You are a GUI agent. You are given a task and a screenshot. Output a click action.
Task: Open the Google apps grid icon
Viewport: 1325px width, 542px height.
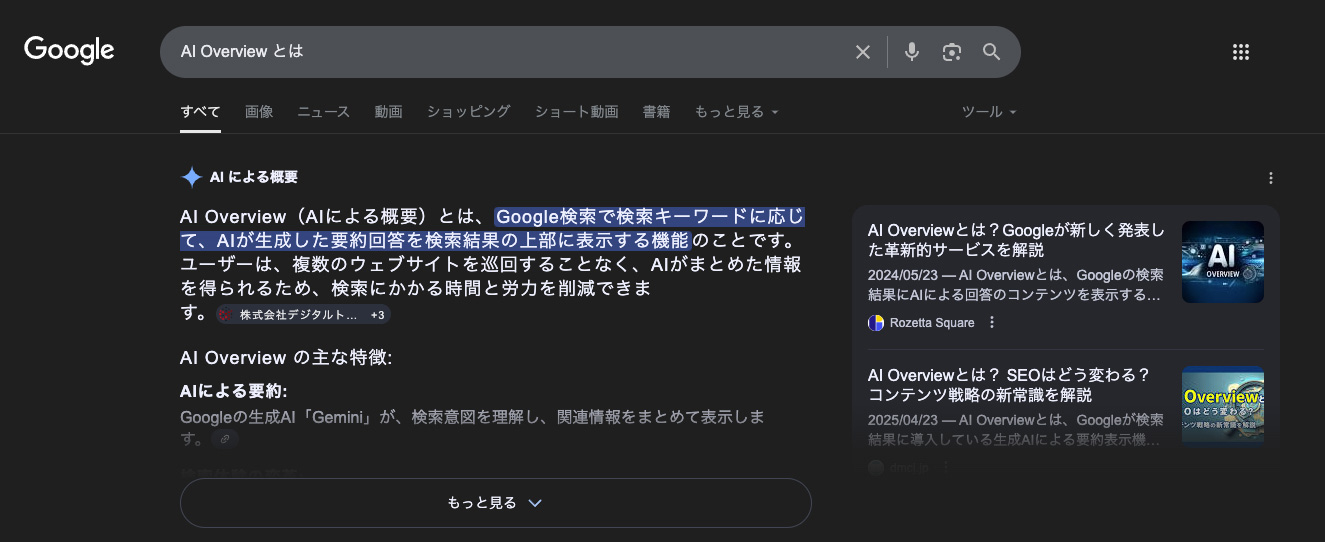(x=1241, y=52)
